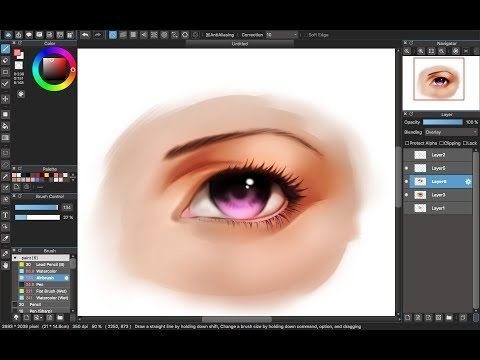Click the Navigator preview thumbnail
The width and height of the screenshot is (480, 360).
pos(439,79)
